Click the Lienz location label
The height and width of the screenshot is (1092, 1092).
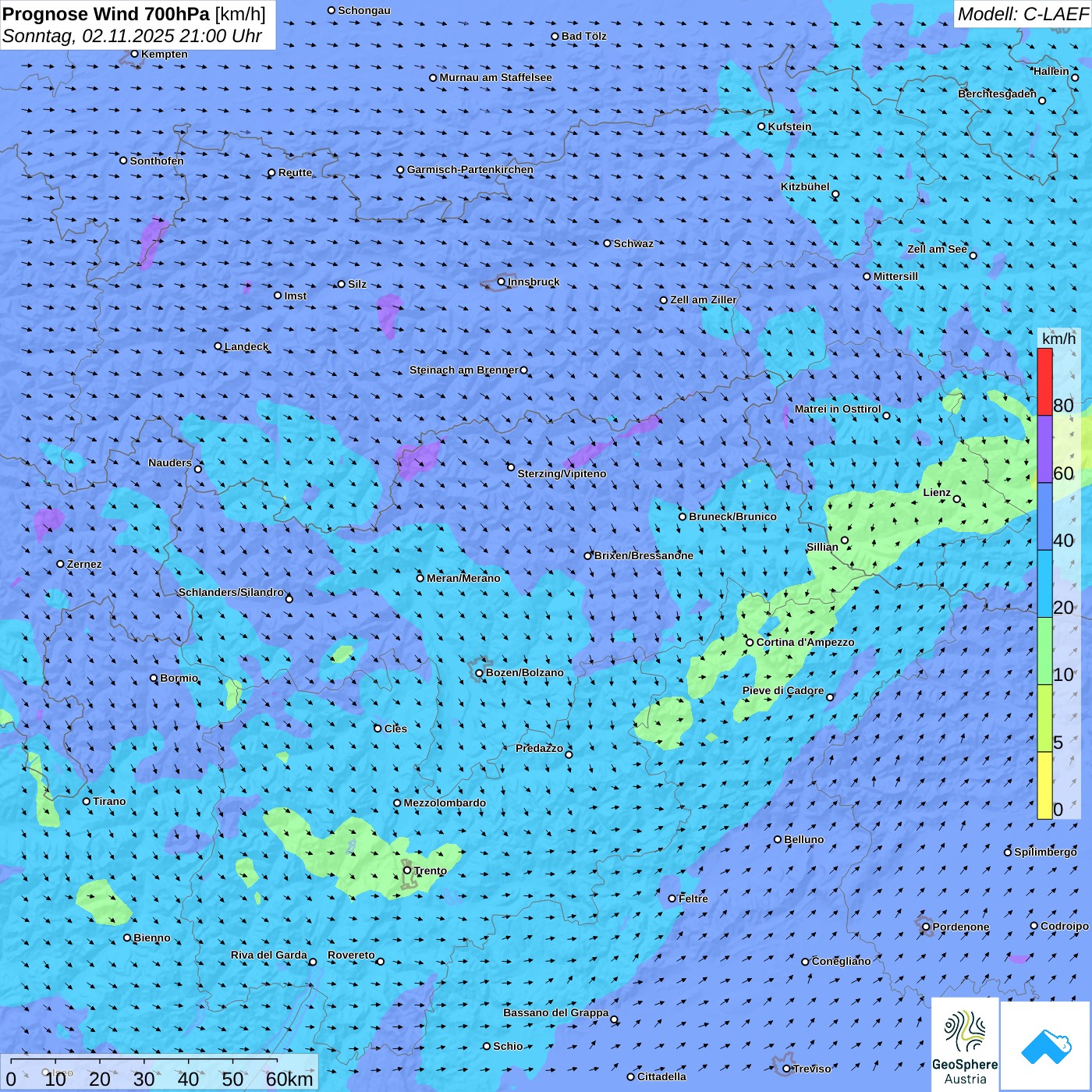pos(937,492)
